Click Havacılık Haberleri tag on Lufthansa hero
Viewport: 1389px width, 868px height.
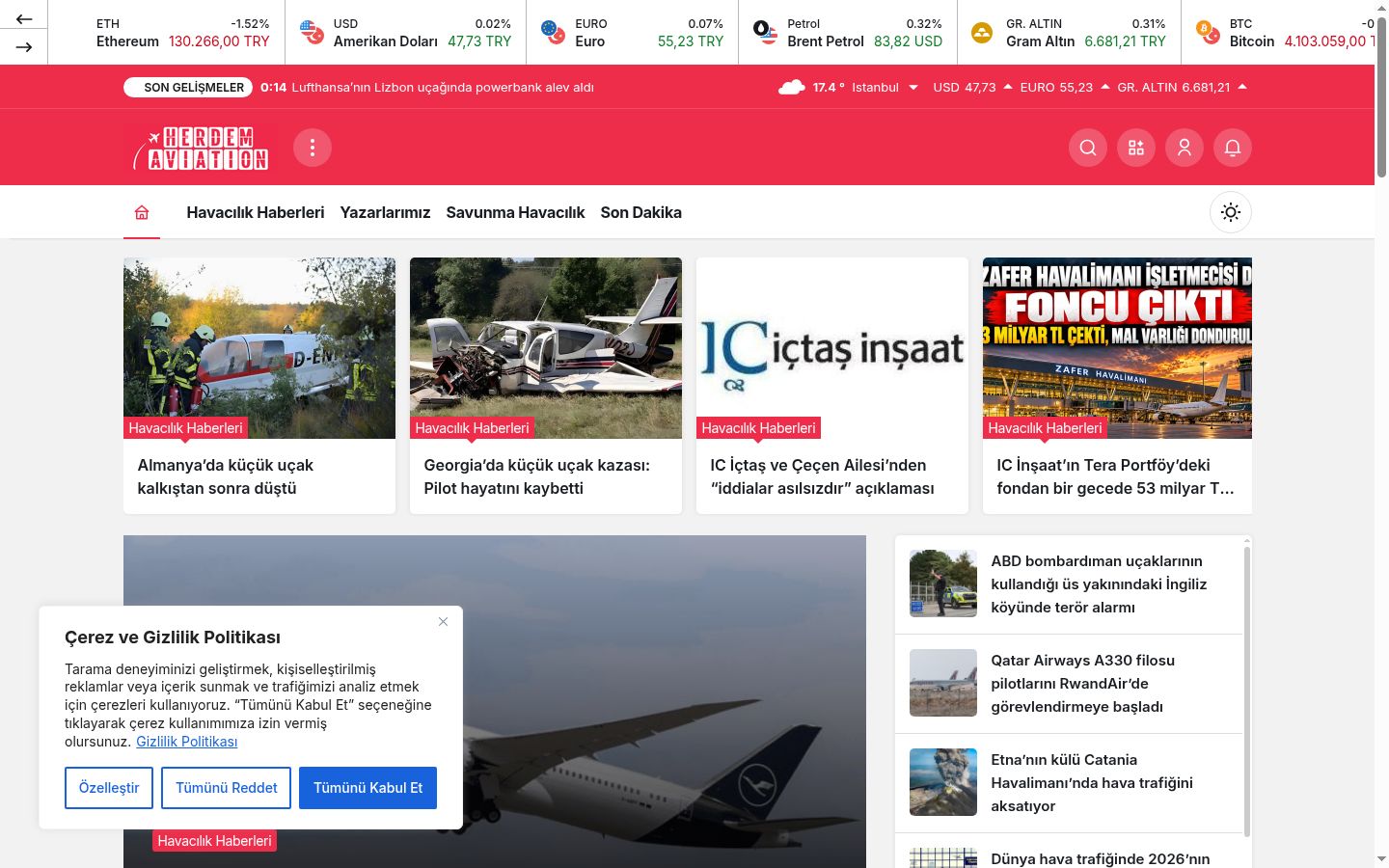click(214, 841)
